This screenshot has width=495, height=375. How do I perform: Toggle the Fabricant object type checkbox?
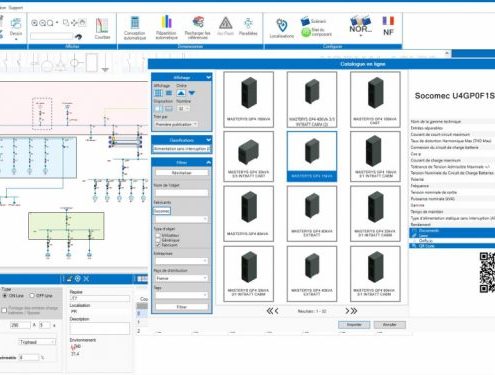click(x=158, y=245)
